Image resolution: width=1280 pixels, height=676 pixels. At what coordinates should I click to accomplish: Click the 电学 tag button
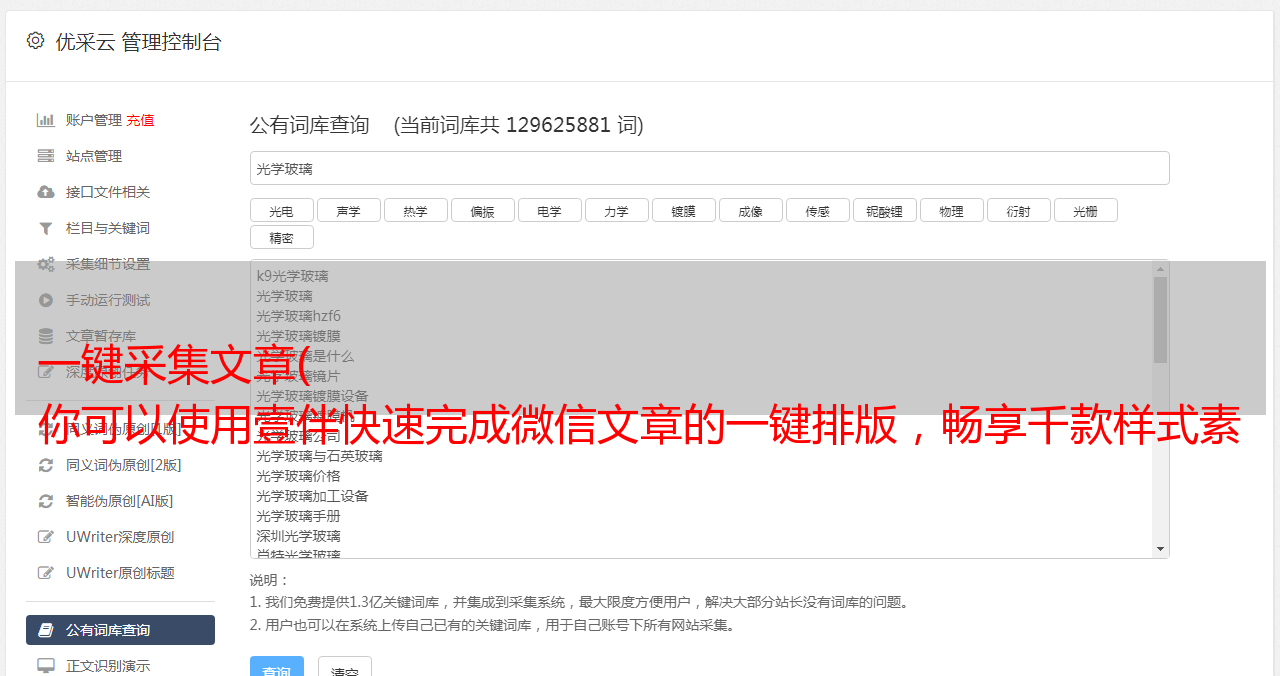pyautogui.click(x=549, y=210)
